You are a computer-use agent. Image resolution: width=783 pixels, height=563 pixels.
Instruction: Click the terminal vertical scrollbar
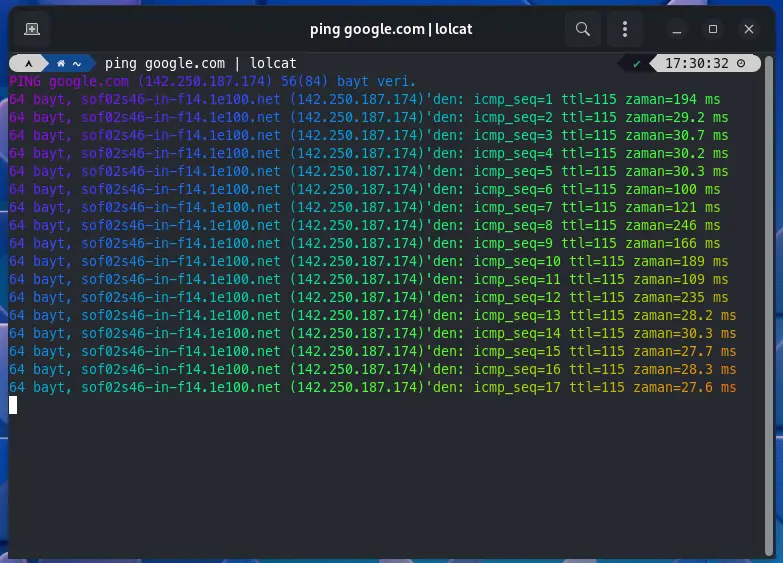769,305
